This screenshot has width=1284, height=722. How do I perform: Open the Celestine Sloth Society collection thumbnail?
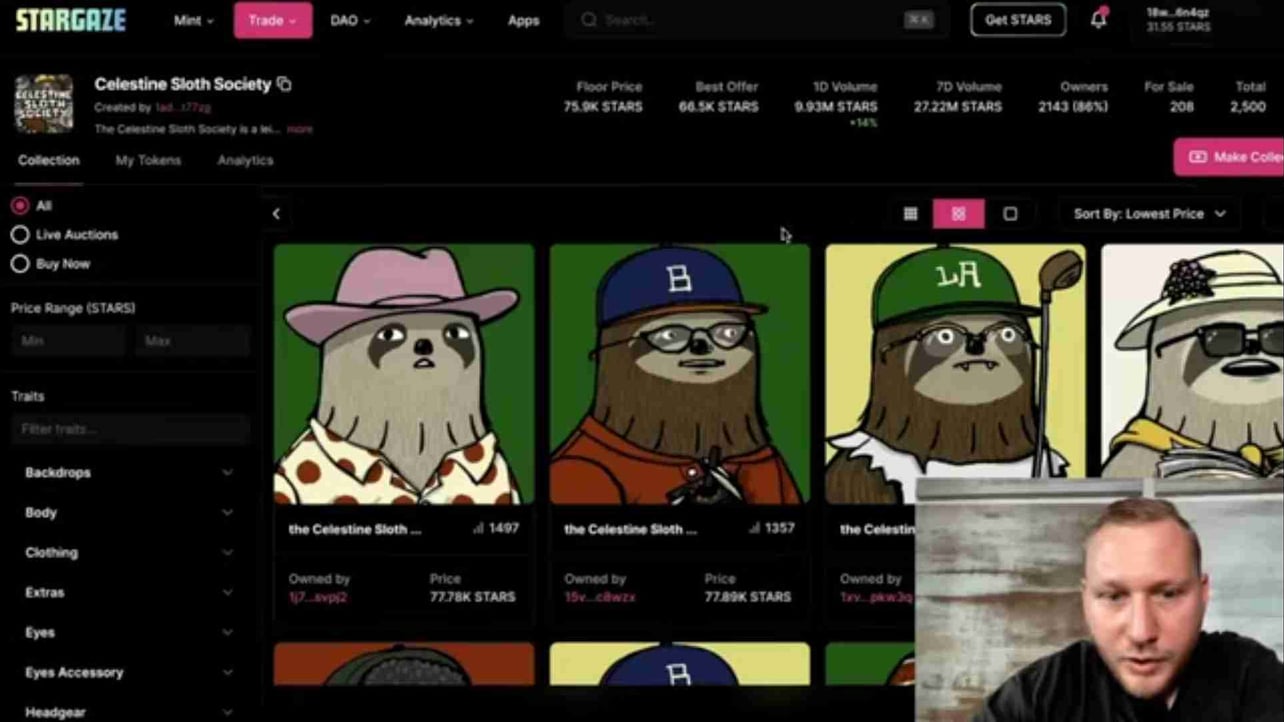[x=44, y=104]
